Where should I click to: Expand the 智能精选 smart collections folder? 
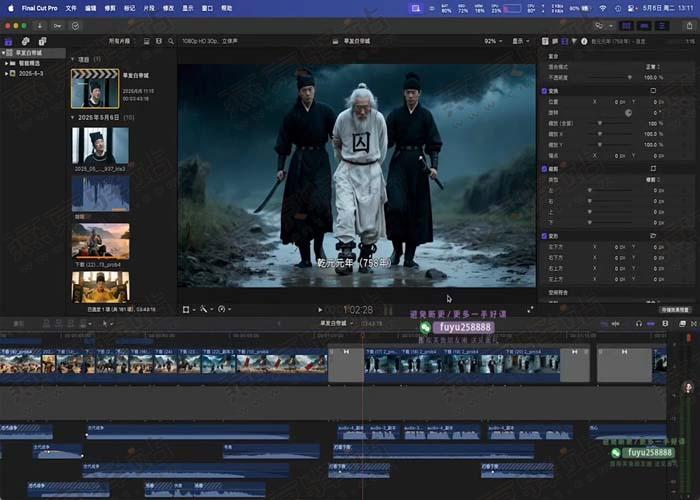tap(7, 63)
